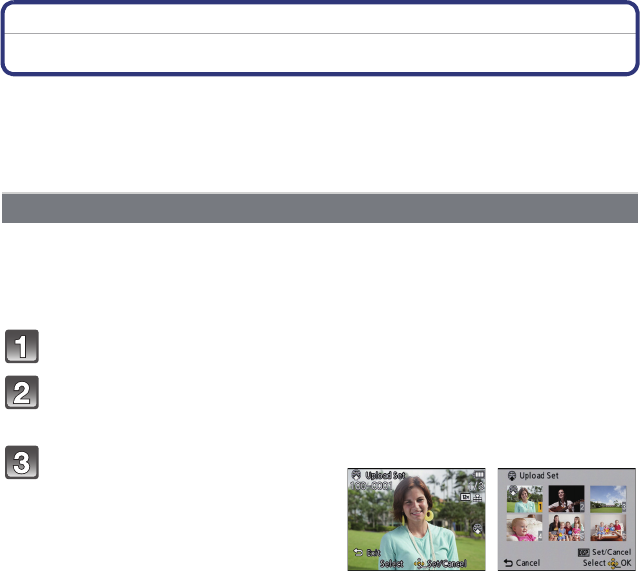Image resolution: width=640 pixels, height=571 pixels.
Task: Select thumbnail 4 of the baby
Action: (x=524, y=528)
